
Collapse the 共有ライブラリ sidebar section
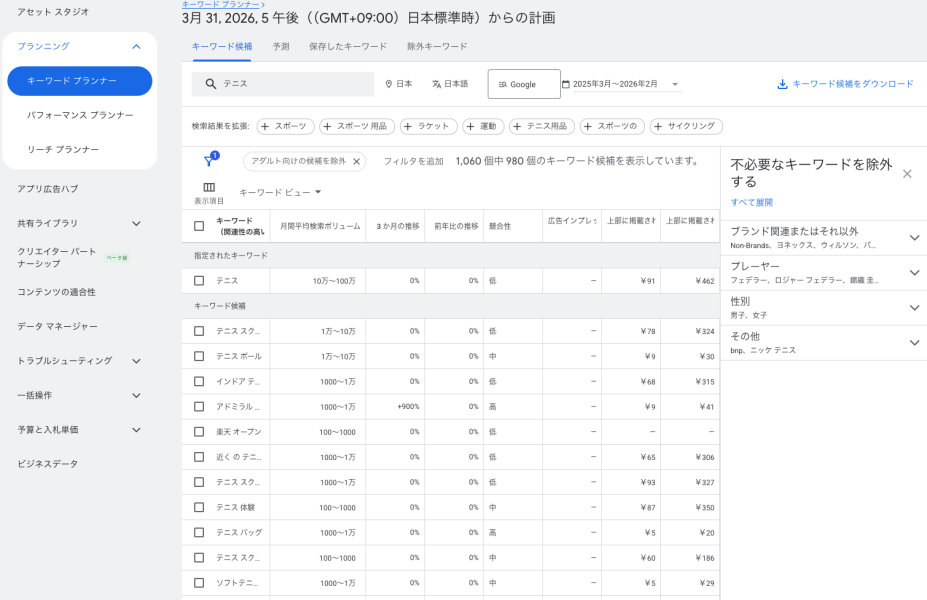point(135,223)
